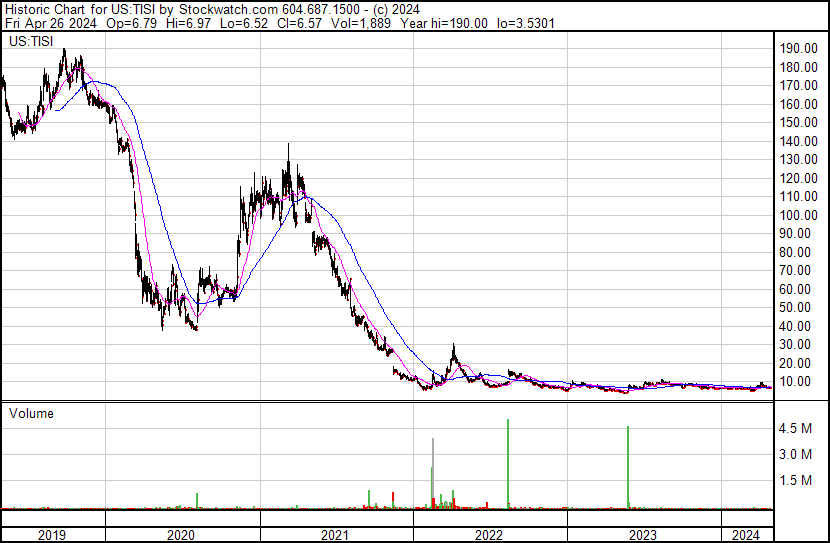Click the 'Vol=1,889' volume value

pyautogui.click(x=361, y=23)
